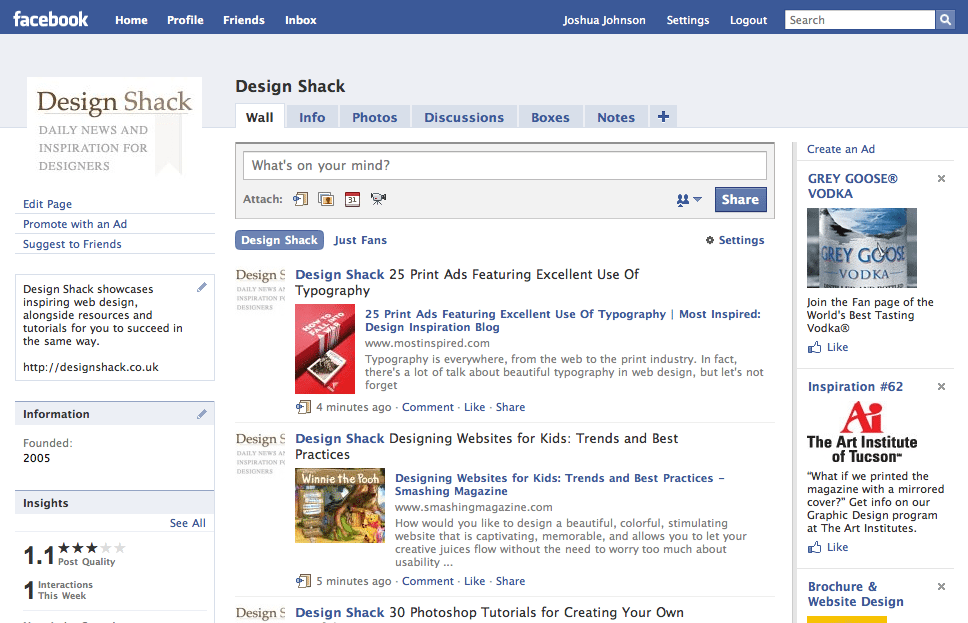The image size is (968, 623).
Task: Click Promote with an Ad link
Action: click(x=75, y=224)
